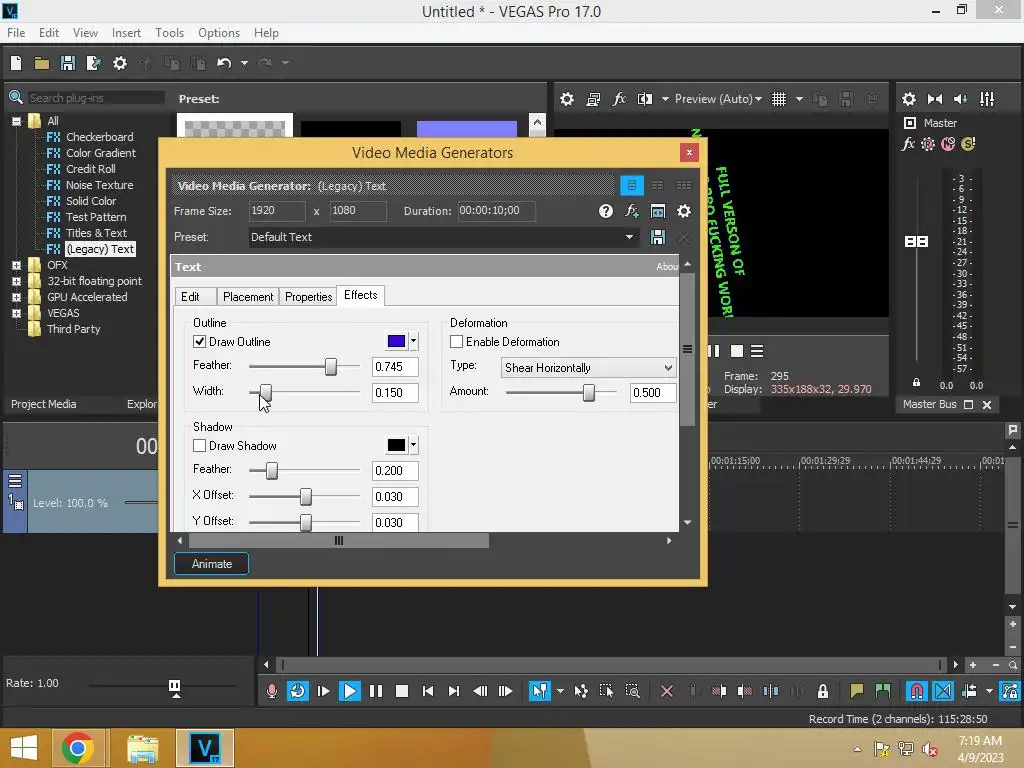Switch to the Edit tab in Text generator
This screenshot has height=768, width=1024.
[195, 296]
